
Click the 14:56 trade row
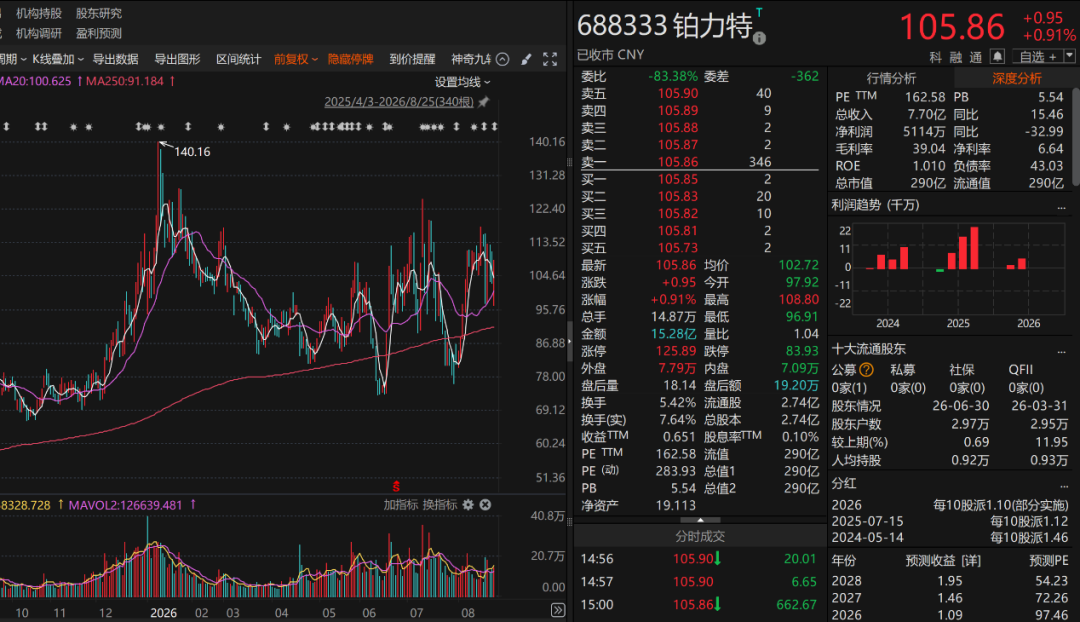click(700, 559)
